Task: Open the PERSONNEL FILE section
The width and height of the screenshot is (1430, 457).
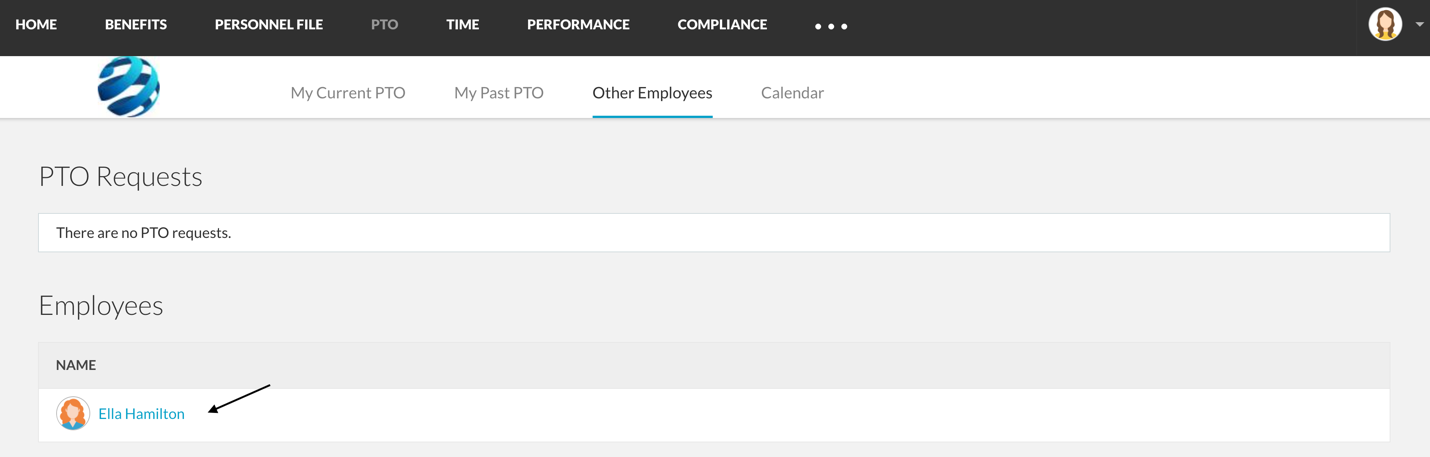Action: click(269, 24)
